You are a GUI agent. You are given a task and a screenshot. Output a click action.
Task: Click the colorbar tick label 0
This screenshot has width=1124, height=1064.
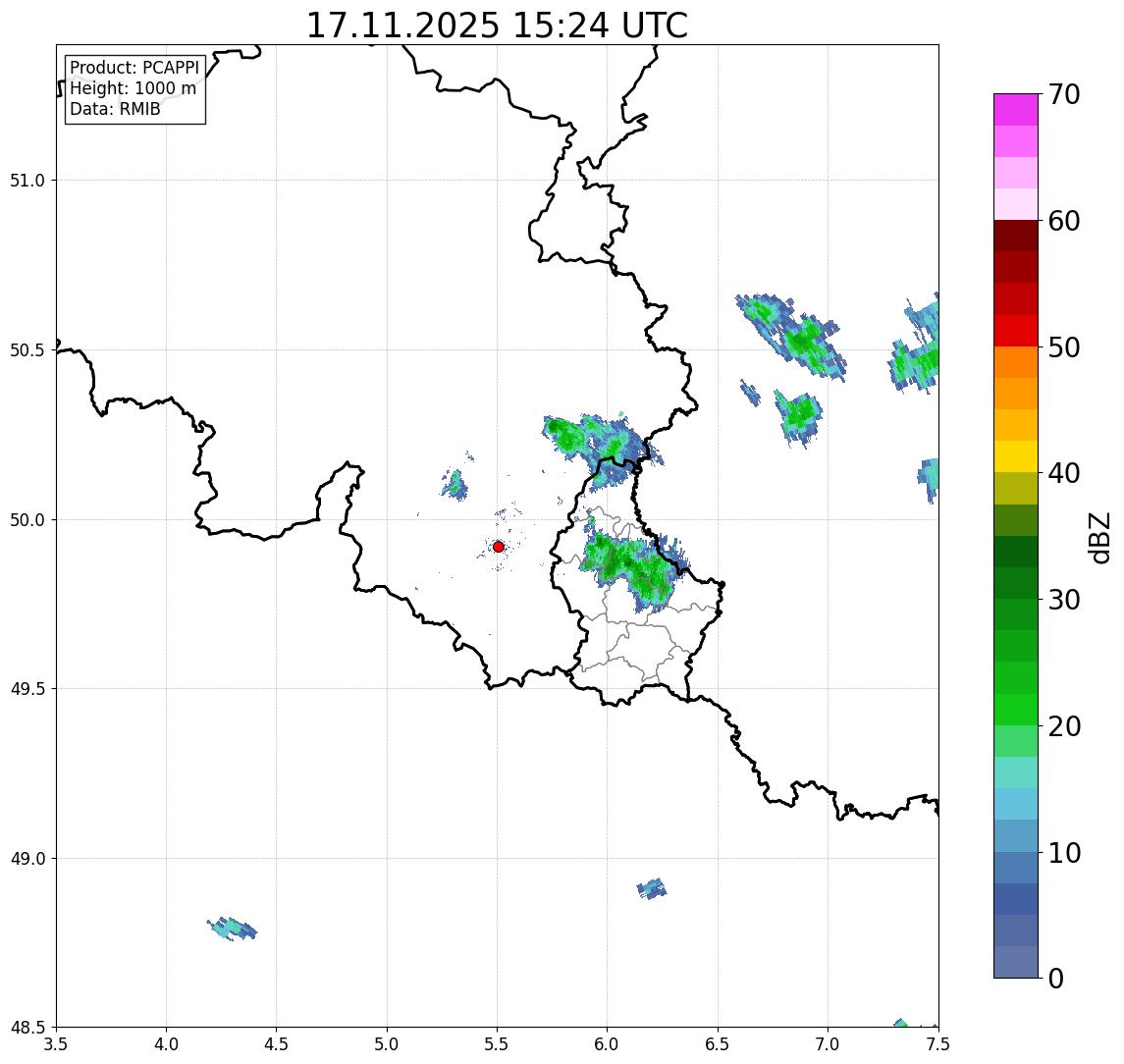1056,978
